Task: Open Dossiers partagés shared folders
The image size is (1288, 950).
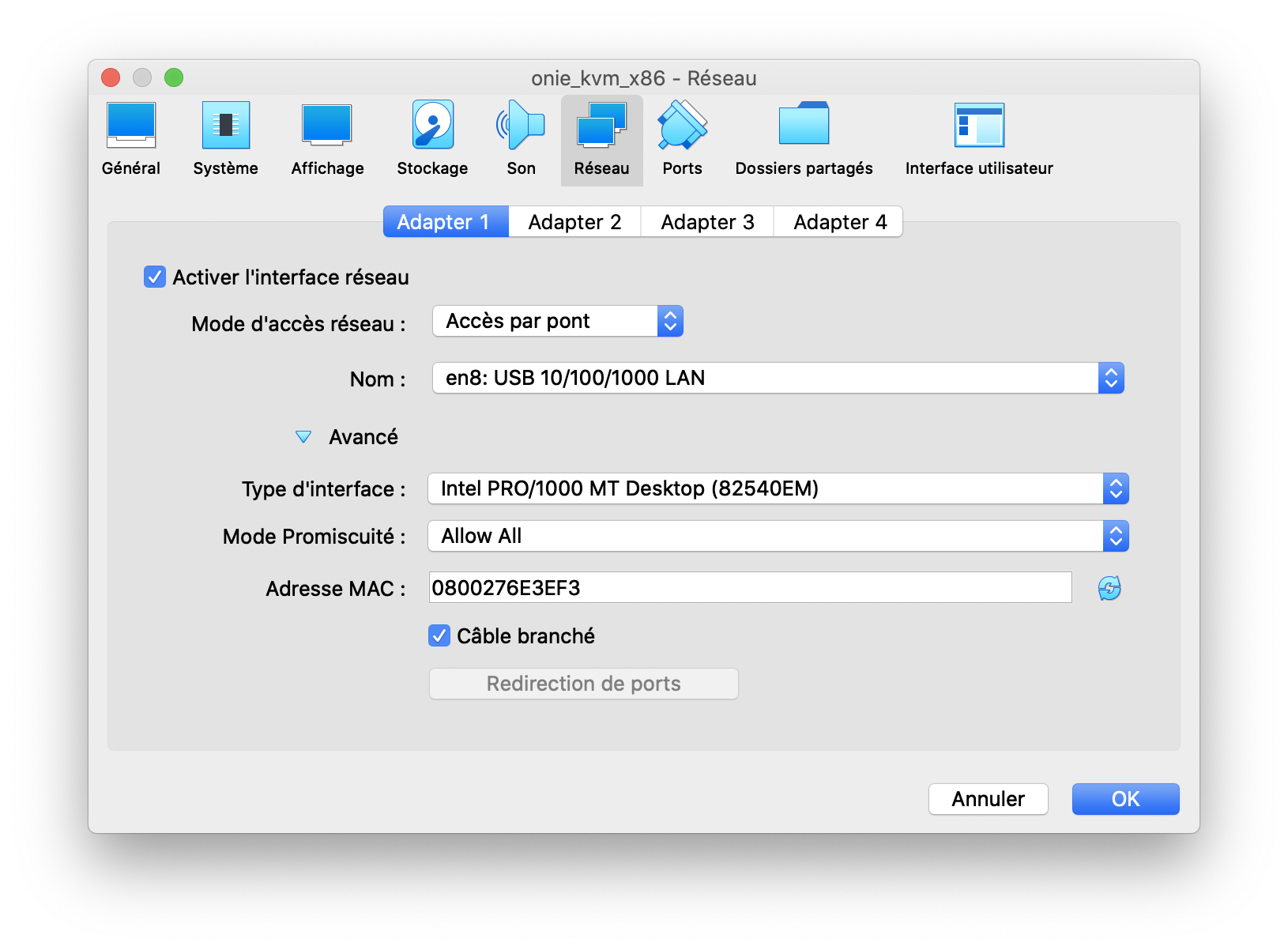Action: pyautogui.click(x=804, y=139)
